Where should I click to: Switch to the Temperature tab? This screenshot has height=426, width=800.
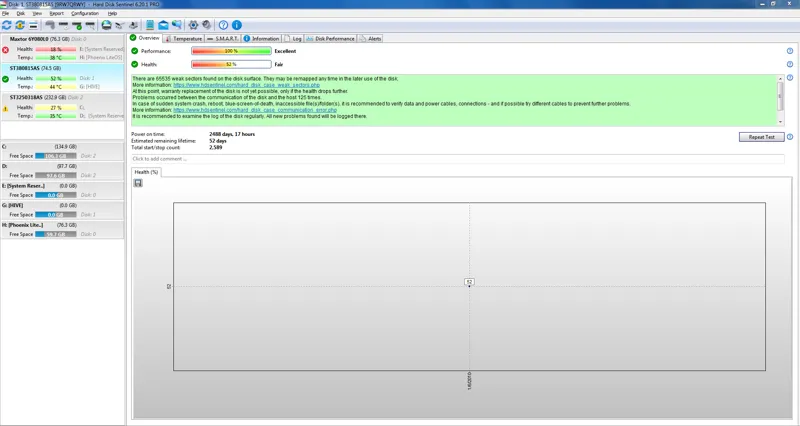click(186, 38)
